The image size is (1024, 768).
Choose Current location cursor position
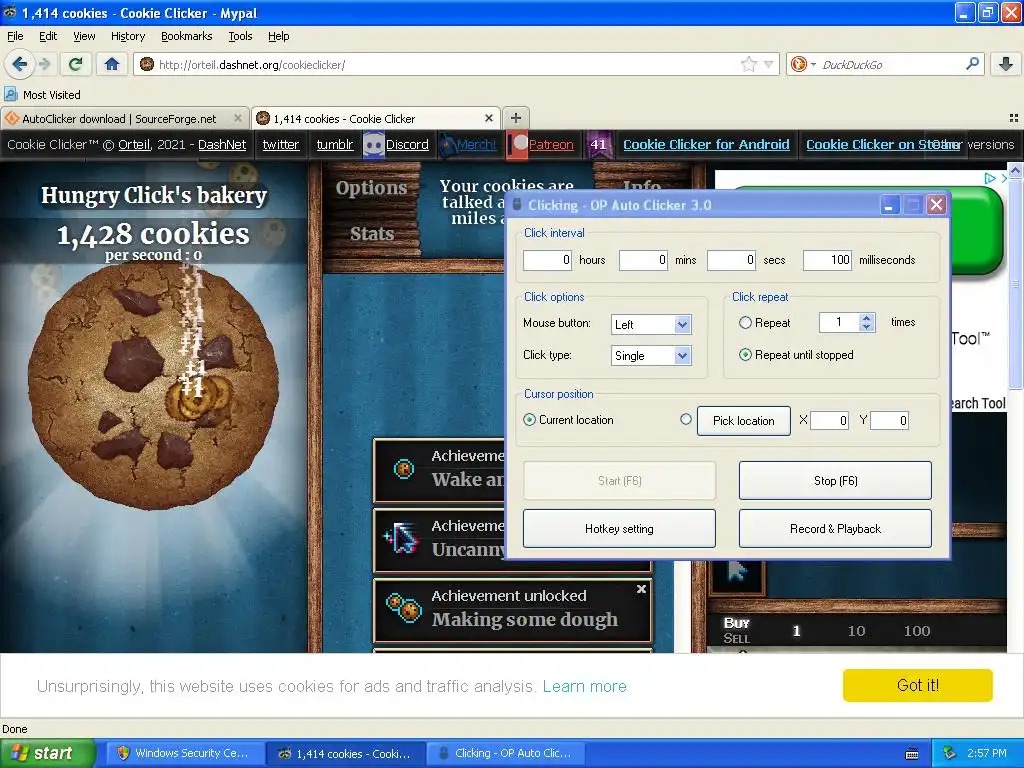point(530,420)
